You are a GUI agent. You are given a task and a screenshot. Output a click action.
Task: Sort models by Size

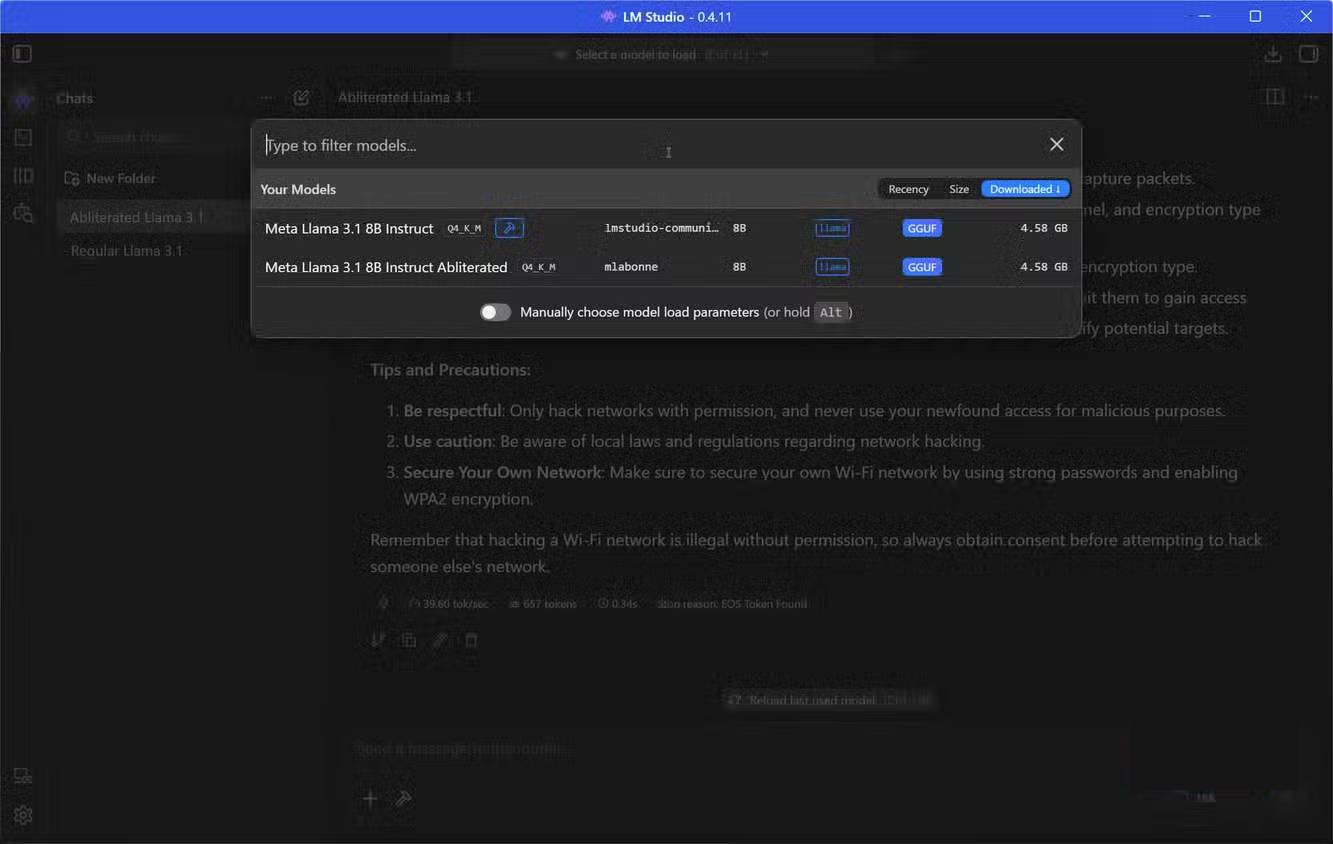[x=959, y=189]
